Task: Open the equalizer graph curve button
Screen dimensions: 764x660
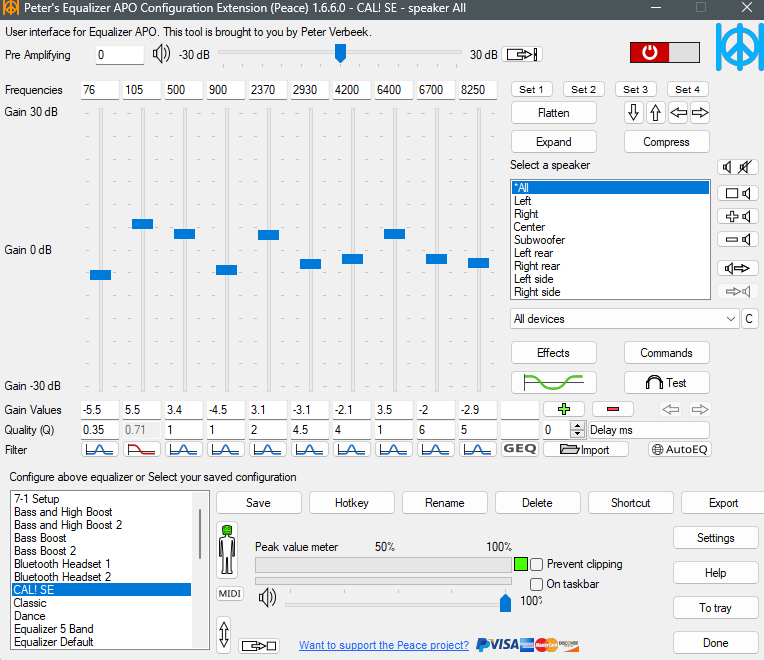Action: [x=554, y=382]
